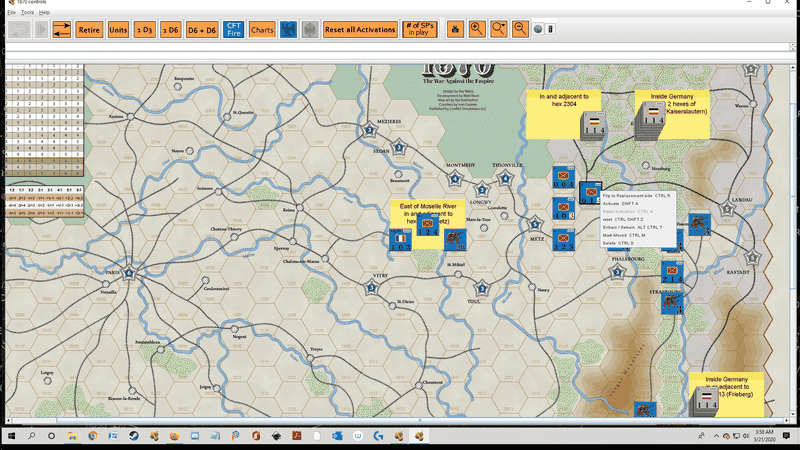Click the Retire button
The width and height of the screenshot is (800, 450).
point(89,30)
